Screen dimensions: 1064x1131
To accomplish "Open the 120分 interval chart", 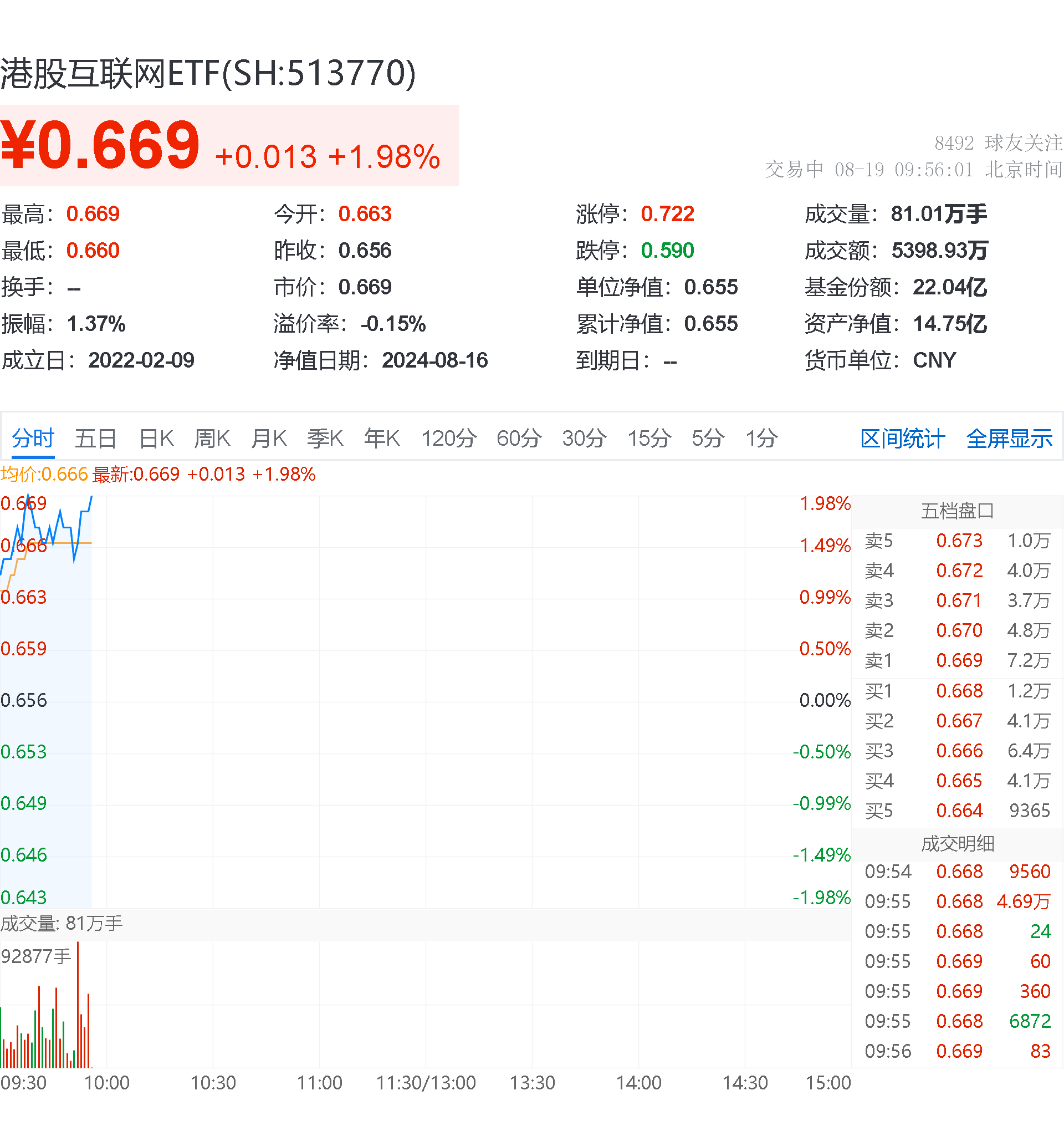I will click(449, 438).
